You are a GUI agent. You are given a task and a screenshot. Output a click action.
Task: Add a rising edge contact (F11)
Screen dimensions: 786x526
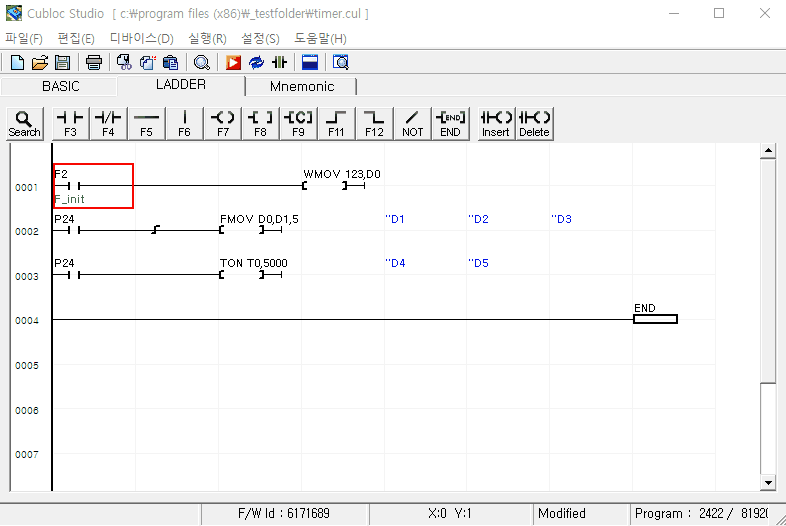336,123
